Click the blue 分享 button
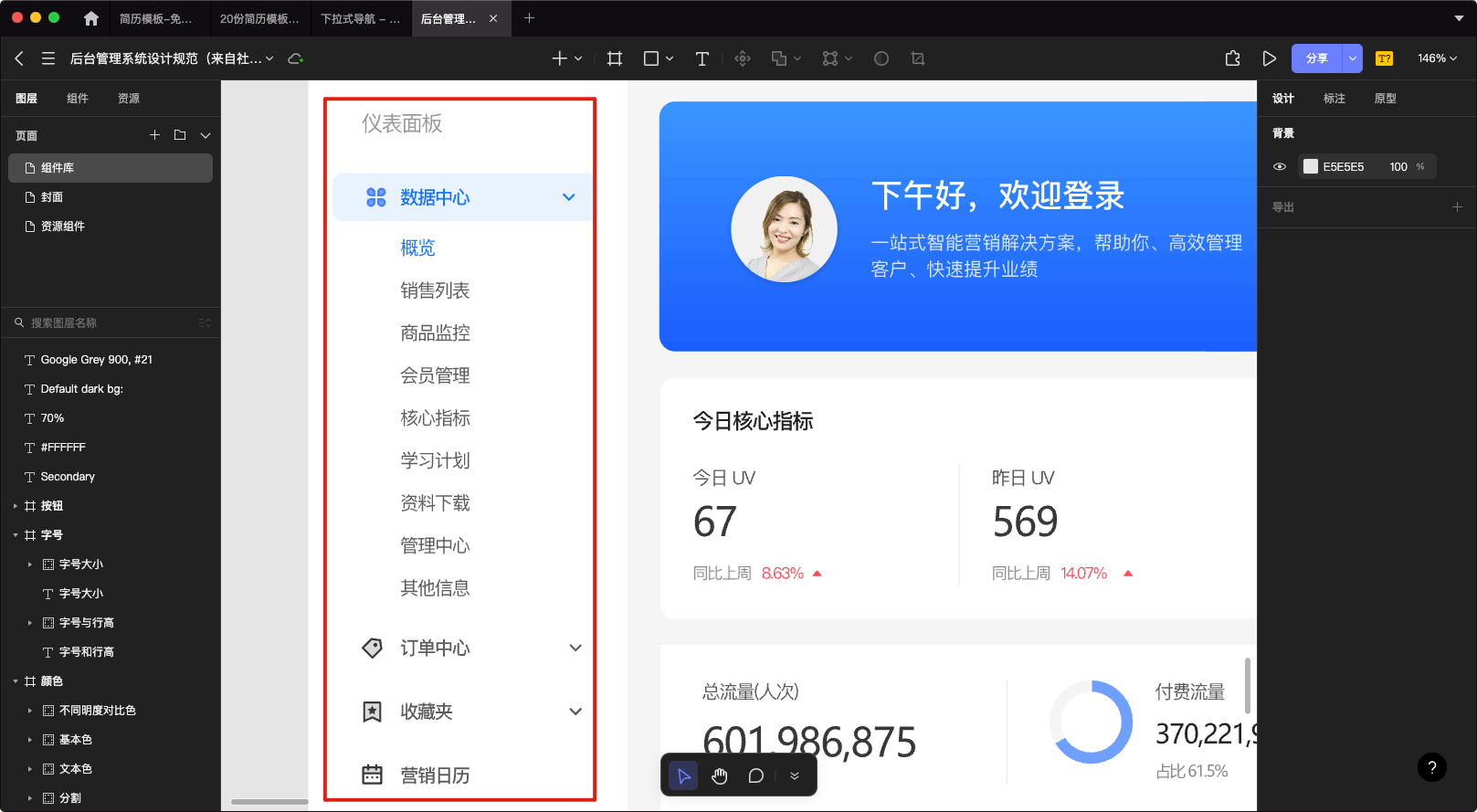 point(1316,58)
